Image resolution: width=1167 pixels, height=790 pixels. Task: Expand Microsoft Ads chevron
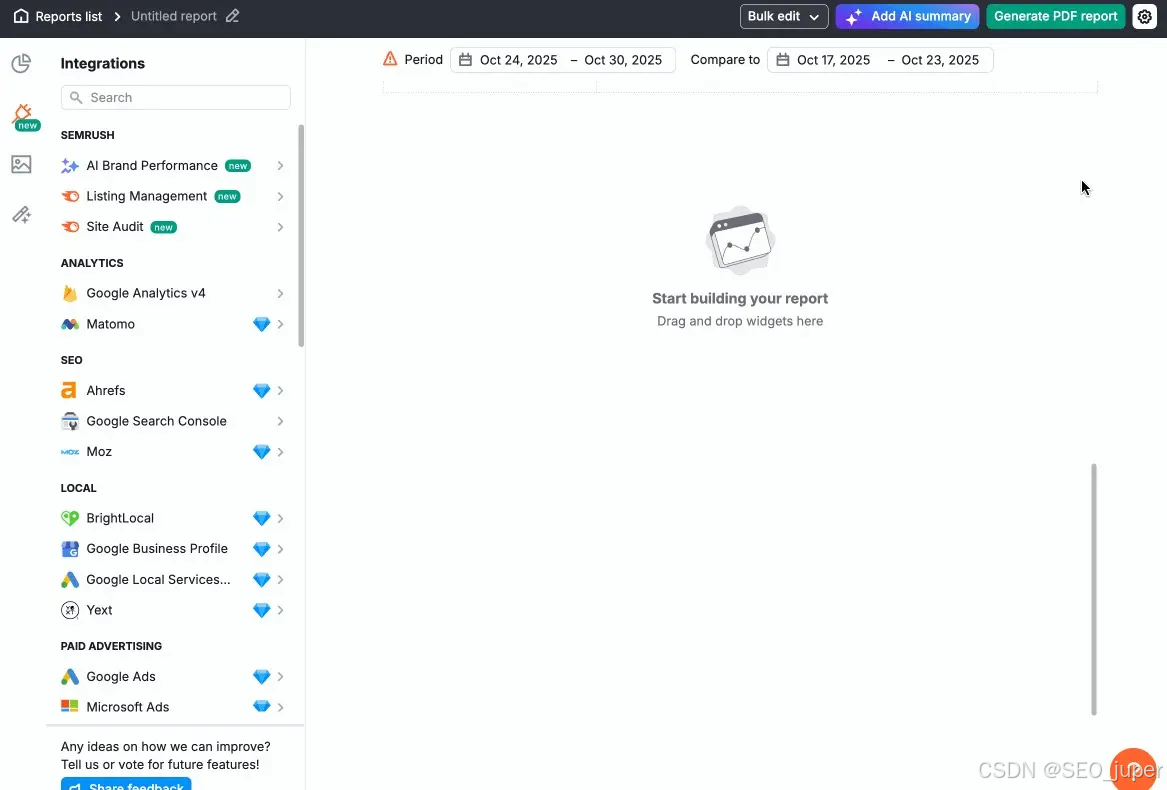coord(281,707)
